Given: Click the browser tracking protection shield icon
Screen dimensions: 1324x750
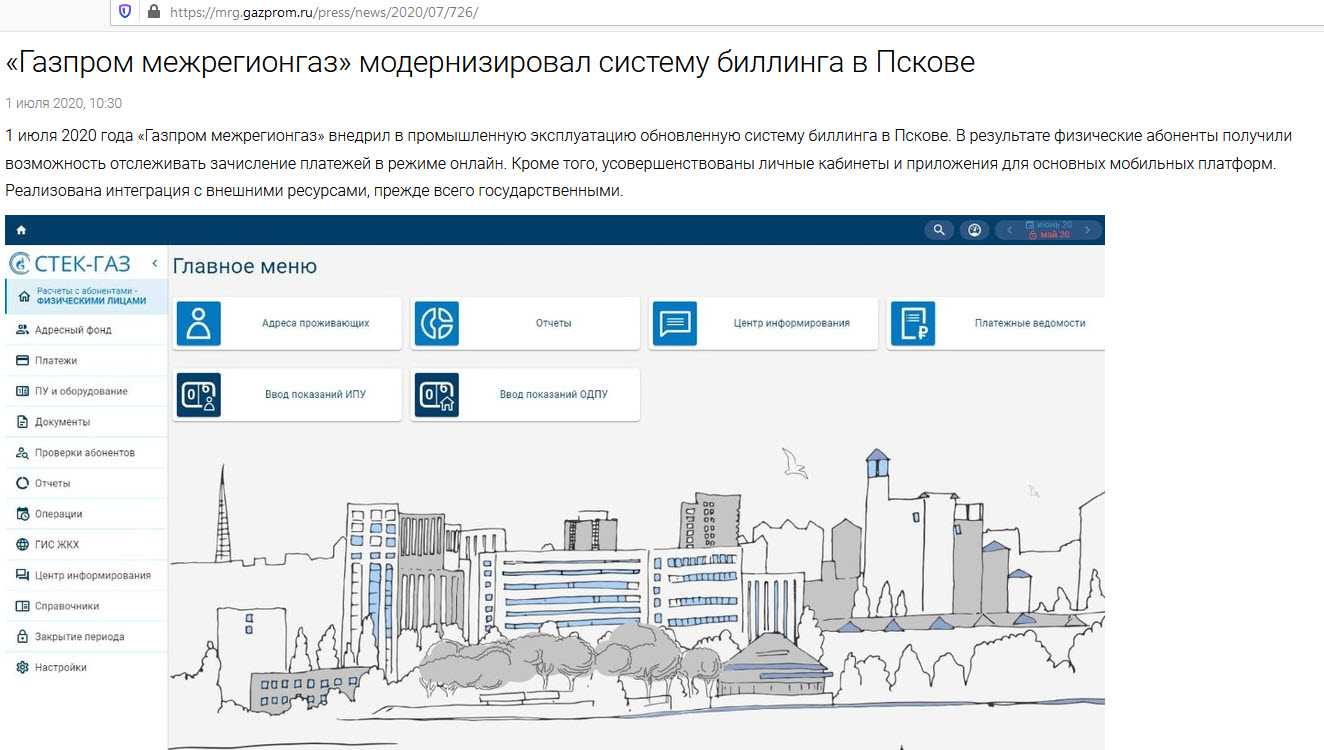Looking at the screenshot, I should pyautogui.click(x=124, y=12).
